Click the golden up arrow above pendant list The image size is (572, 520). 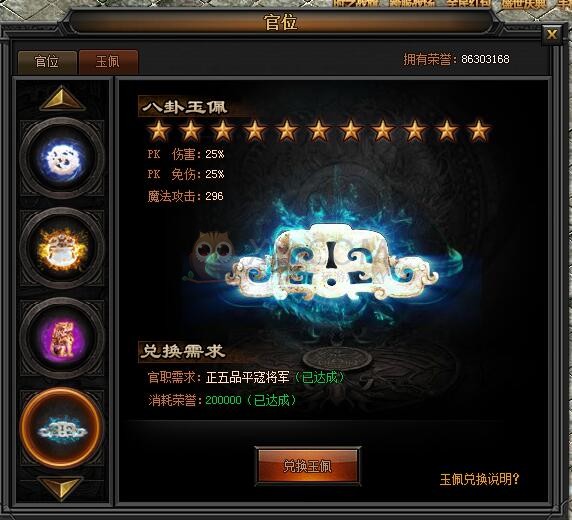coord(62,98)
